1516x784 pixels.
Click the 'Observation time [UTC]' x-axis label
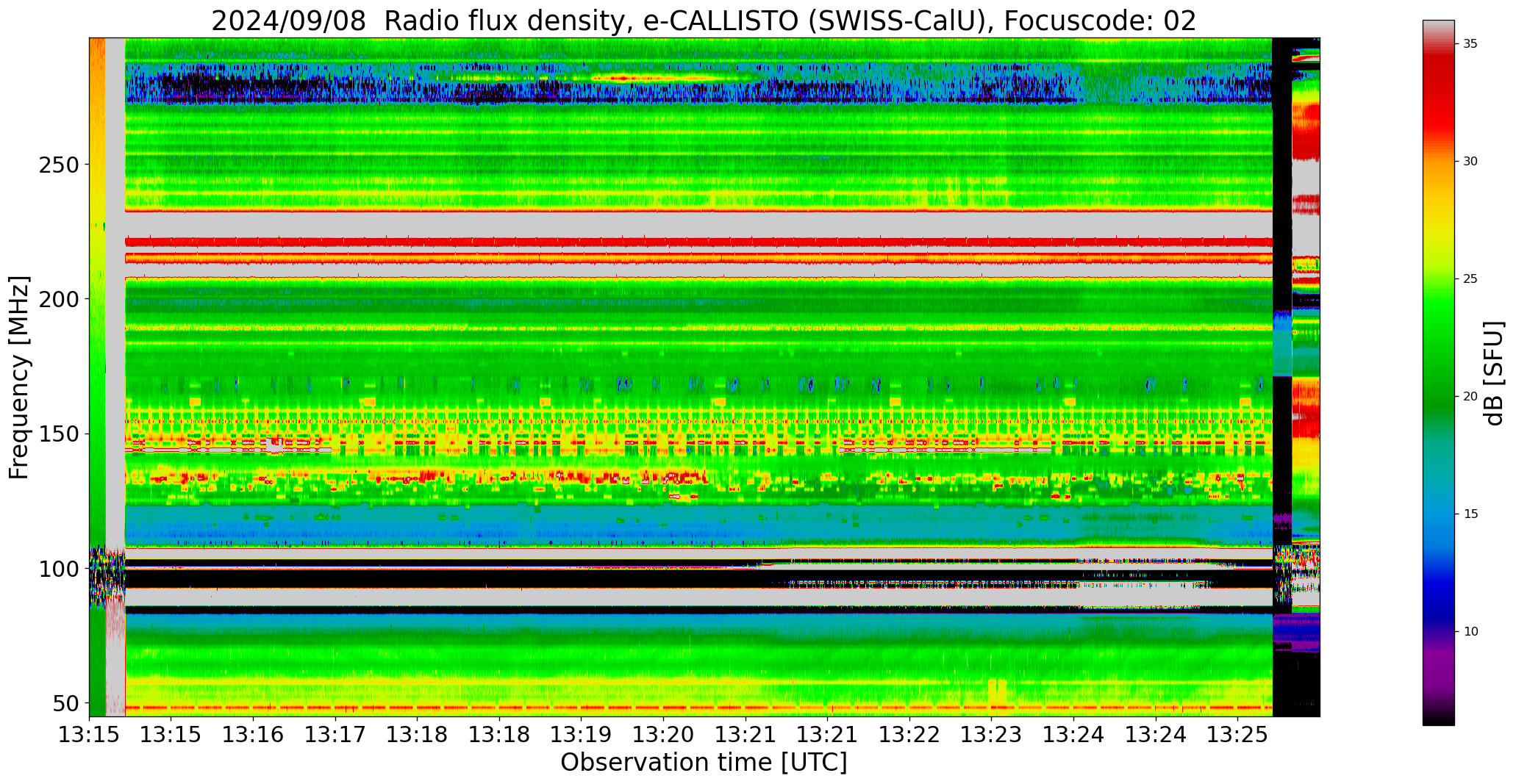click(x=704, y=763)
